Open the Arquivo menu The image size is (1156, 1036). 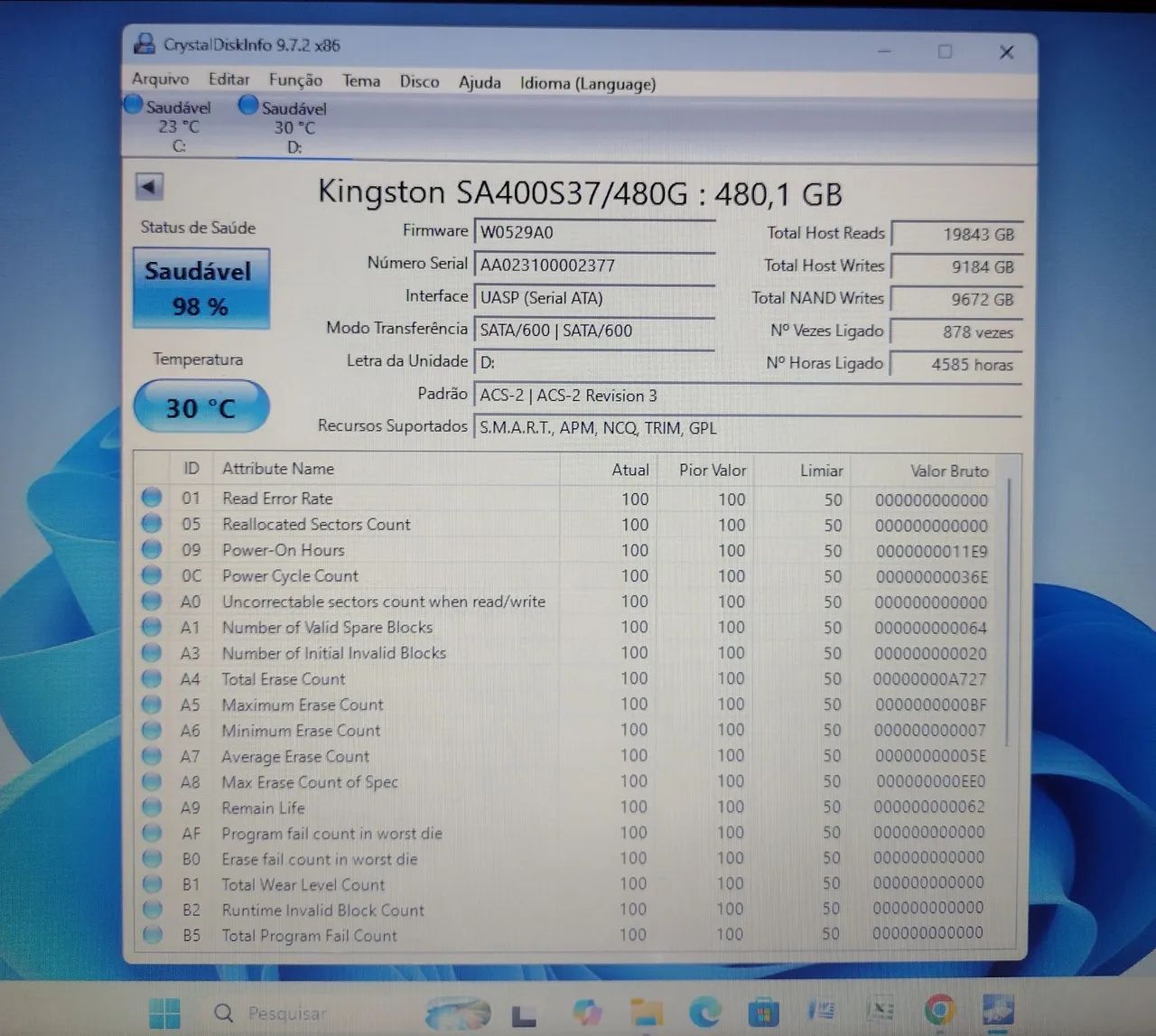[160, 79]
